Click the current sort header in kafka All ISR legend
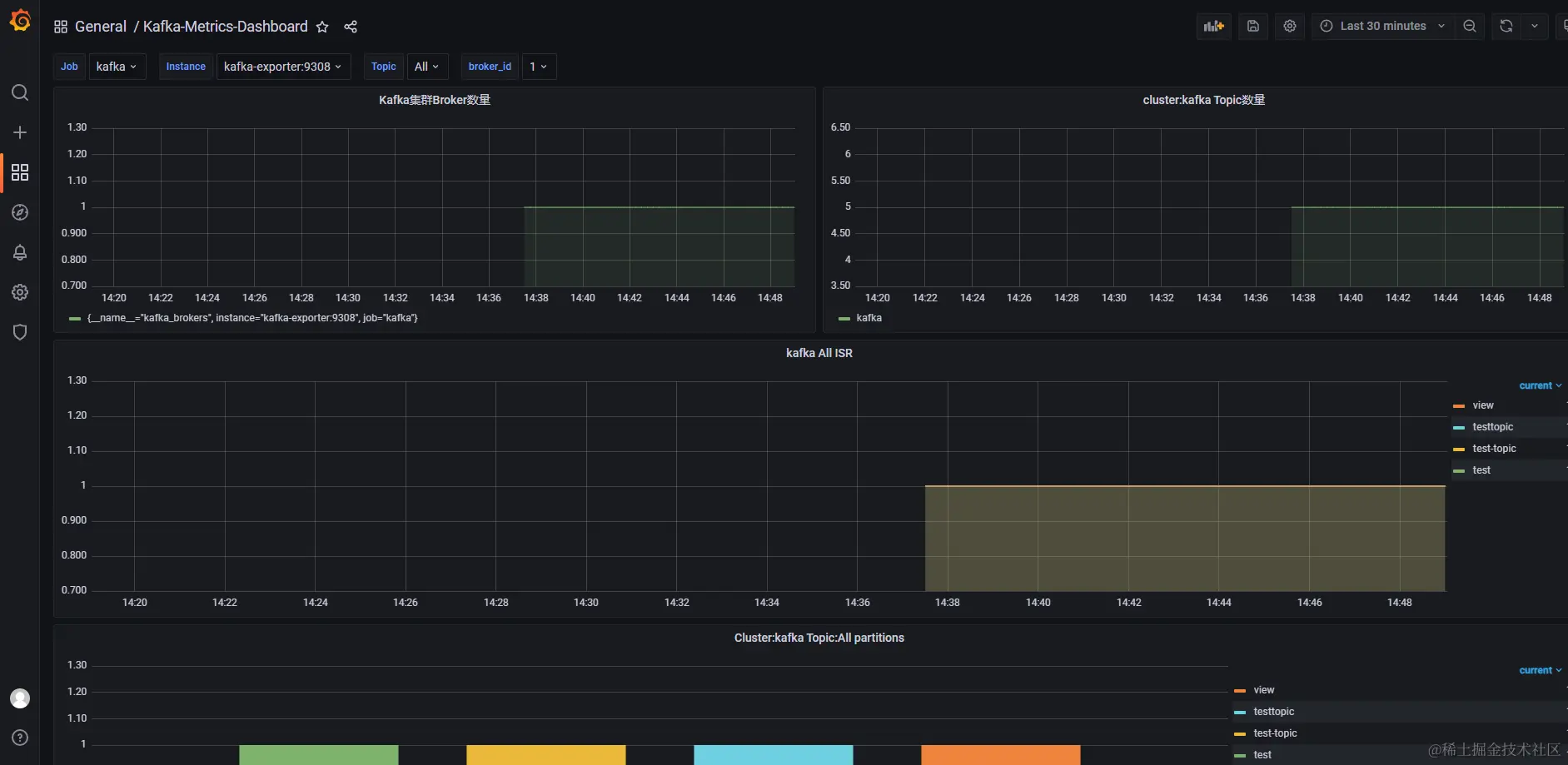Viewport: 1568px width, 765px height. tap(1540, 385)
